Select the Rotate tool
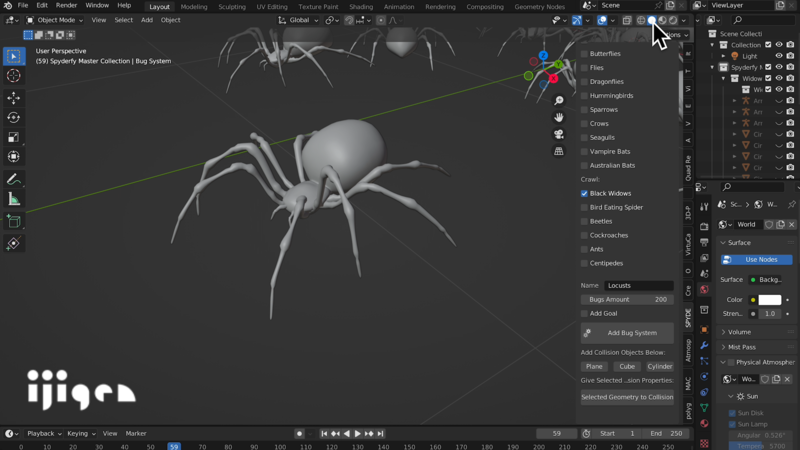800x450 pixels. pos(14,117)
